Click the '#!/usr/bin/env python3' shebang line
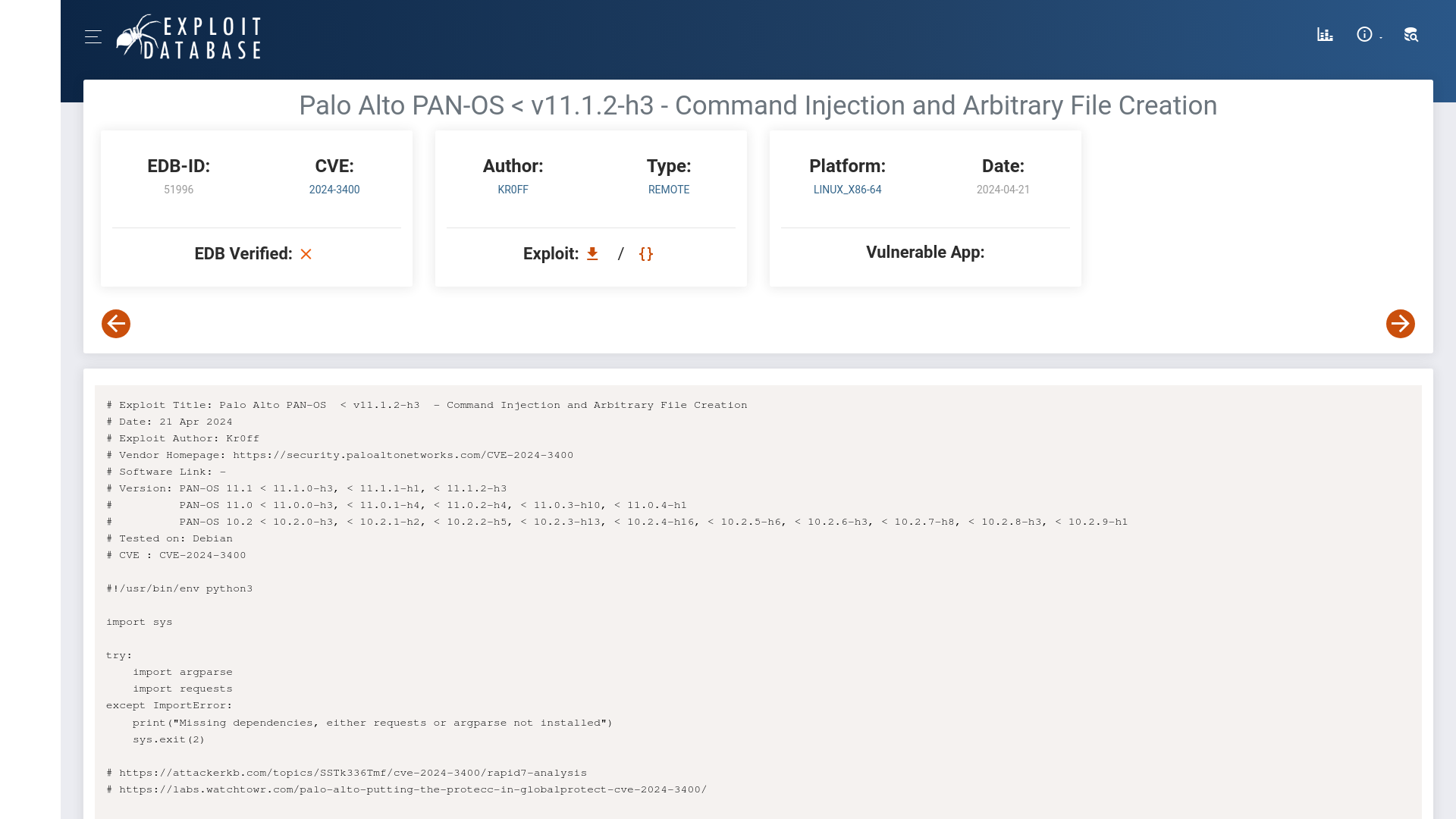1456x819 pixels. pyautogui.click(x=180, y=588)
